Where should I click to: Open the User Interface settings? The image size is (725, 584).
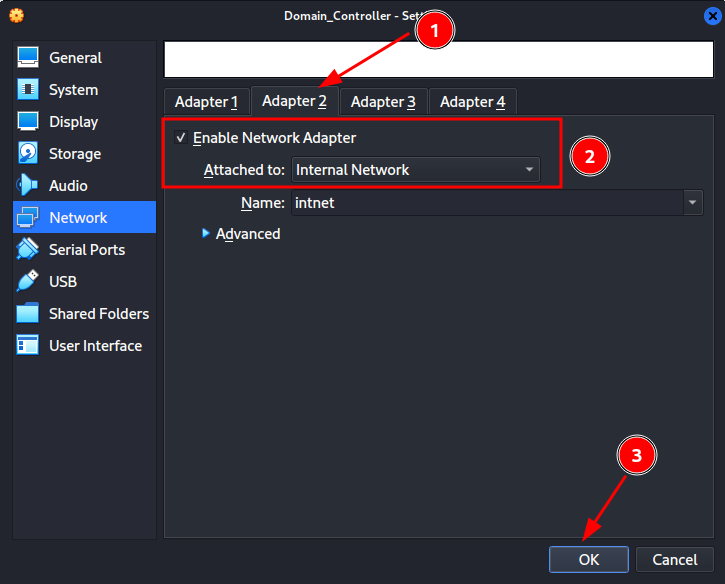(x=85, y=345)
